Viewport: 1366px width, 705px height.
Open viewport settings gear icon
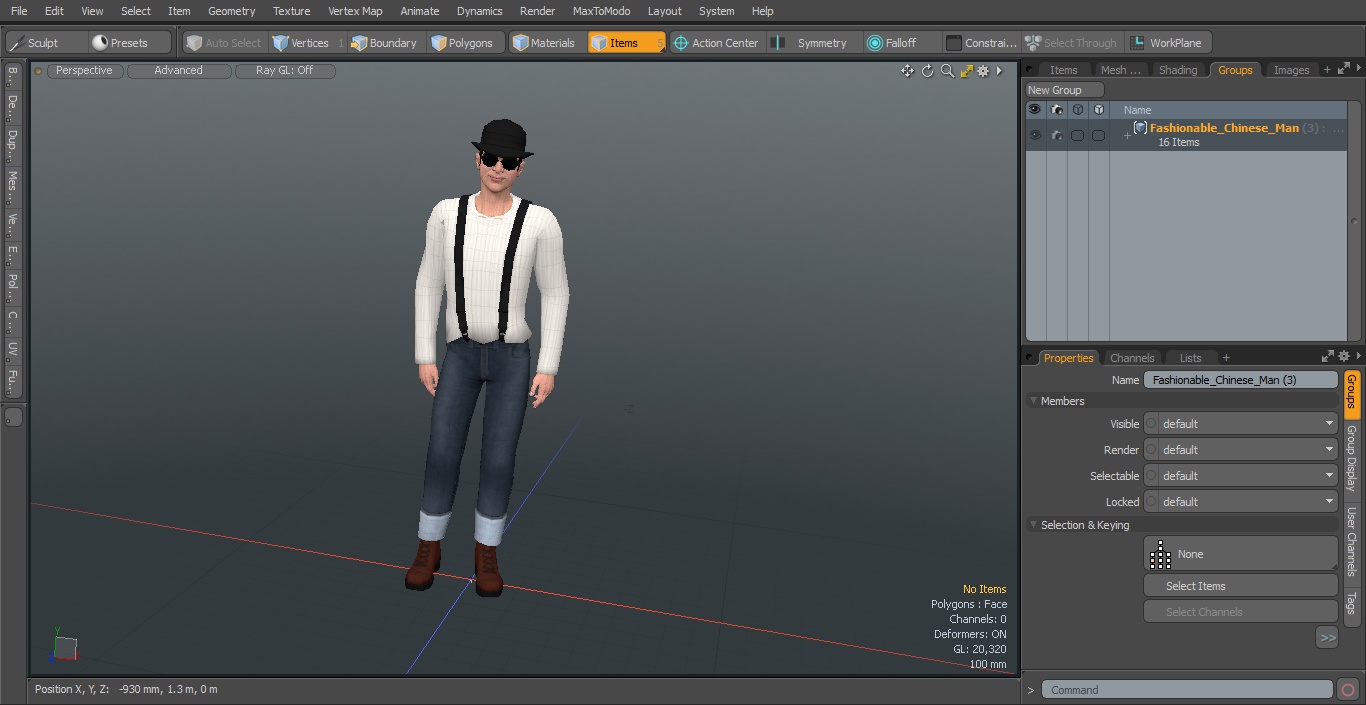click(x=983, y=71)
